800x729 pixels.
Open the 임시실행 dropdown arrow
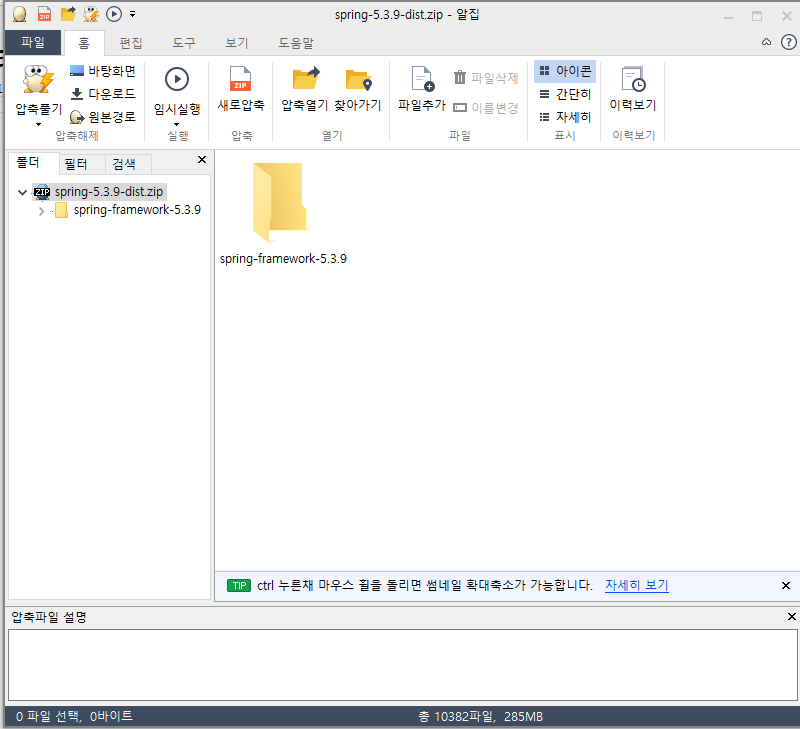(177, 124)
